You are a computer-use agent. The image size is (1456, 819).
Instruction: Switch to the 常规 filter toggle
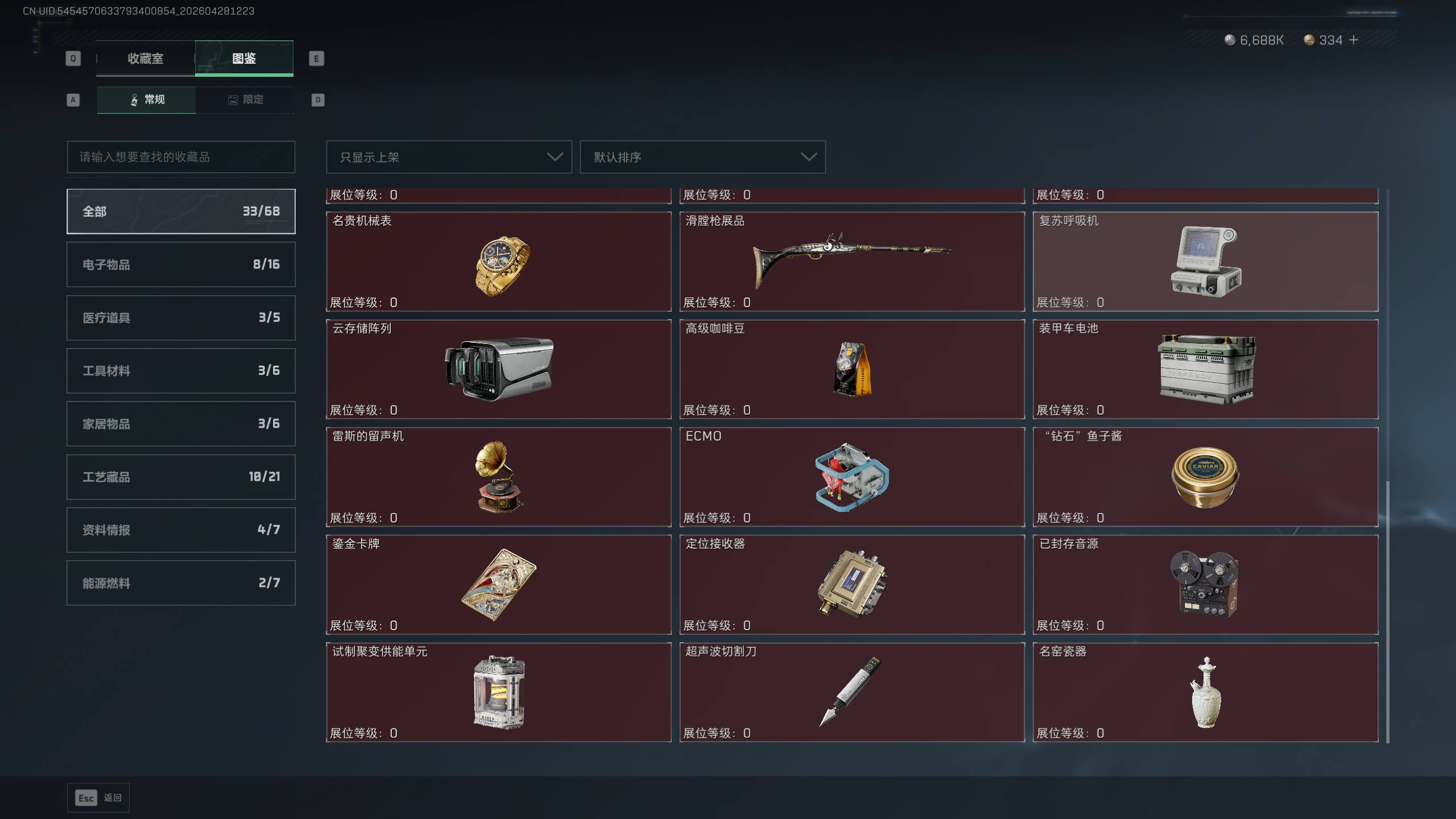point(146,100)
